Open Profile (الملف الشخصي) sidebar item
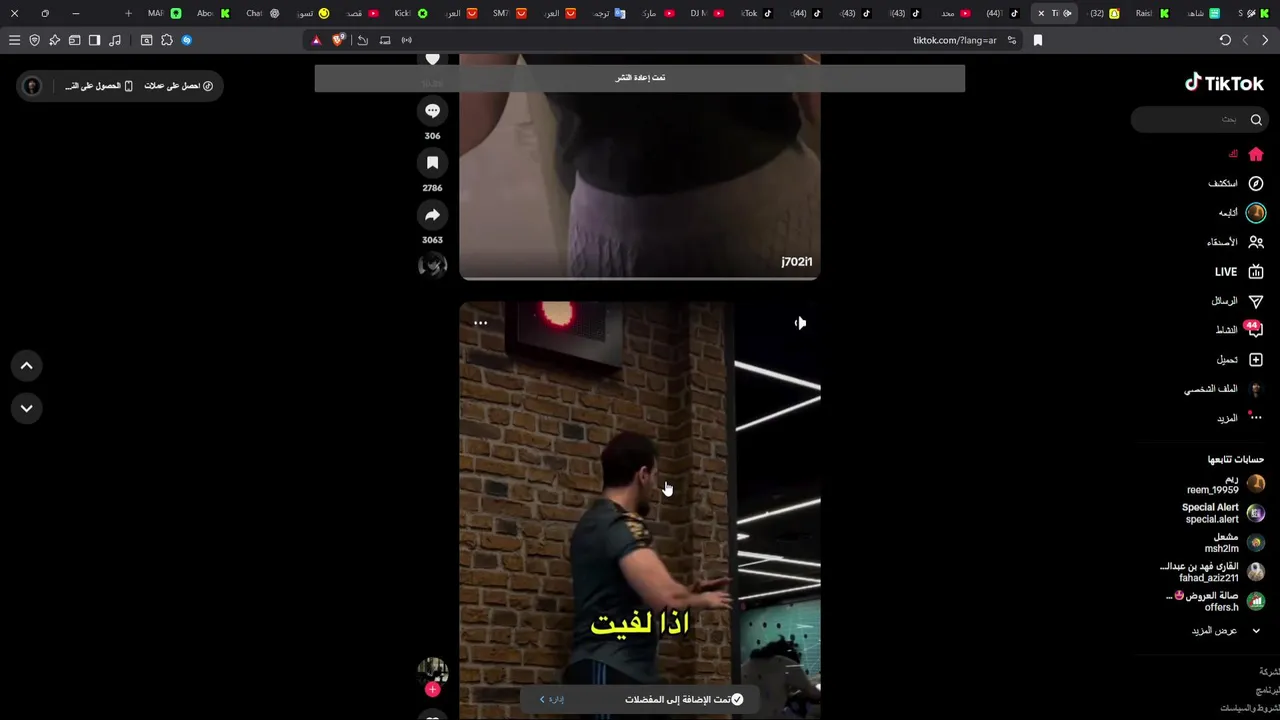Viewport: 1280px width, 720px height. [1224, 389]
